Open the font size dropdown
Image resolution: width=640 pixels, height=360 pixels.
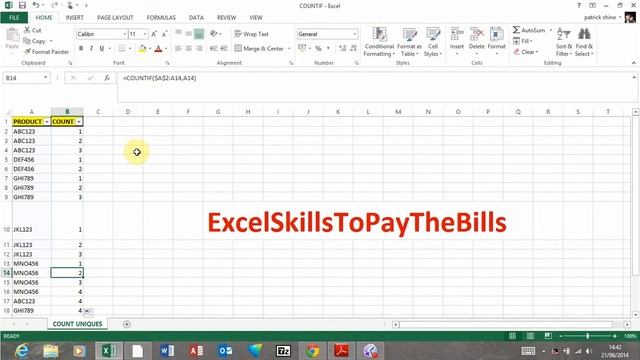tap(144, 34)
